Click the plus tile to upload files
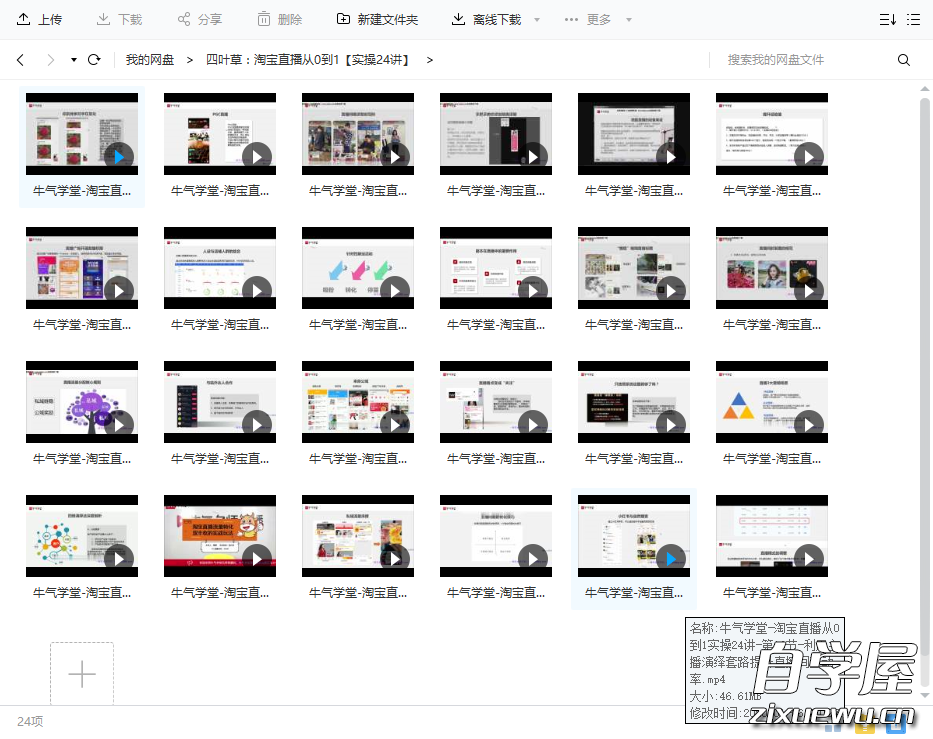The image size is (933, 739). tap(82, 674)
